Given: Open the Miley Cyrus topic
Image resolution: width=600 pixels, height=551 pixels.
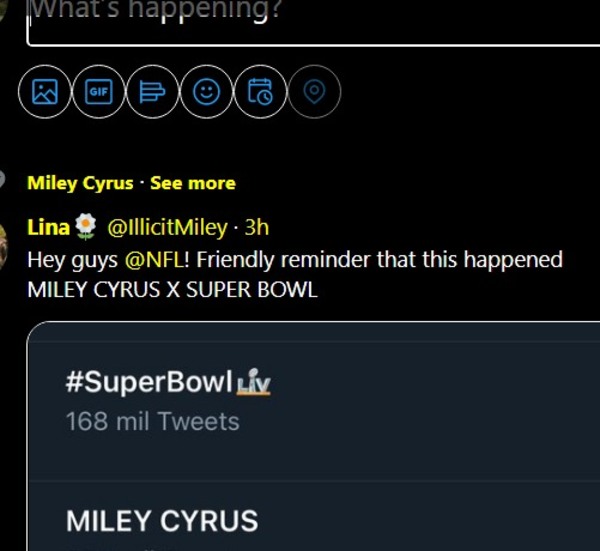Looking at the screenshot, I should click(x=80, y=183).
